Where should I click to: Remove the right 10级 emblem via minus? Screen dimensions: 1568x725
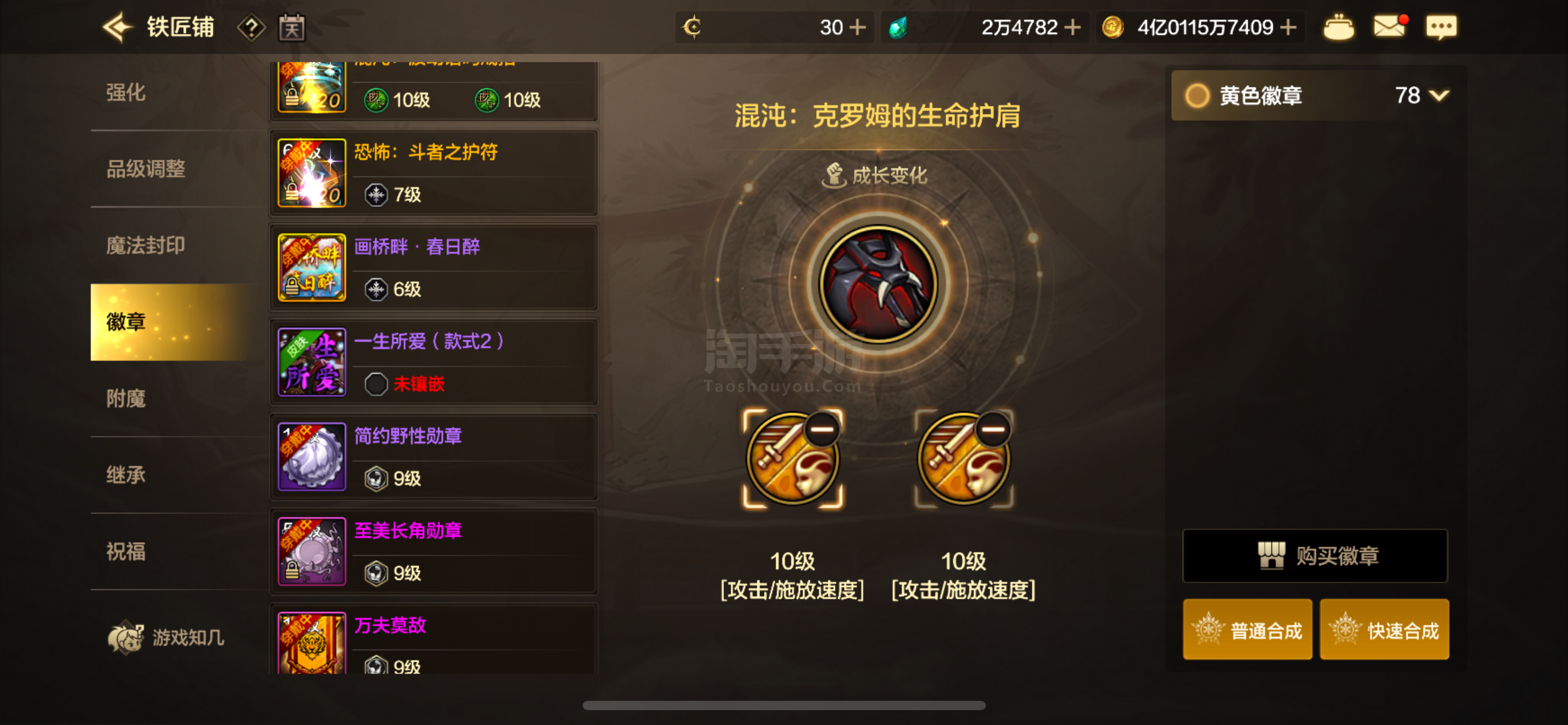click(993, 429)
